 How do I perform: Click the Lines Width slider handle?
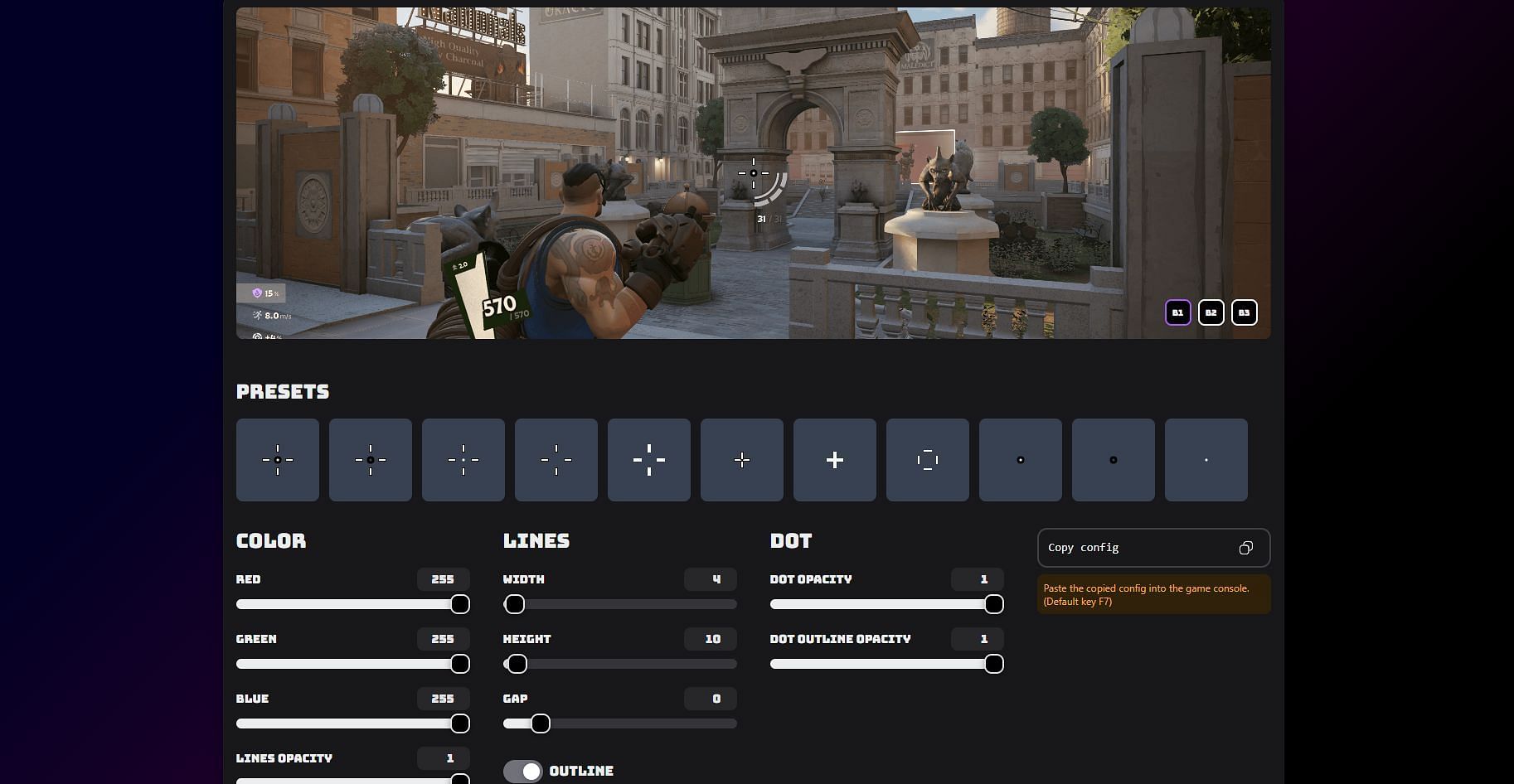515,604
